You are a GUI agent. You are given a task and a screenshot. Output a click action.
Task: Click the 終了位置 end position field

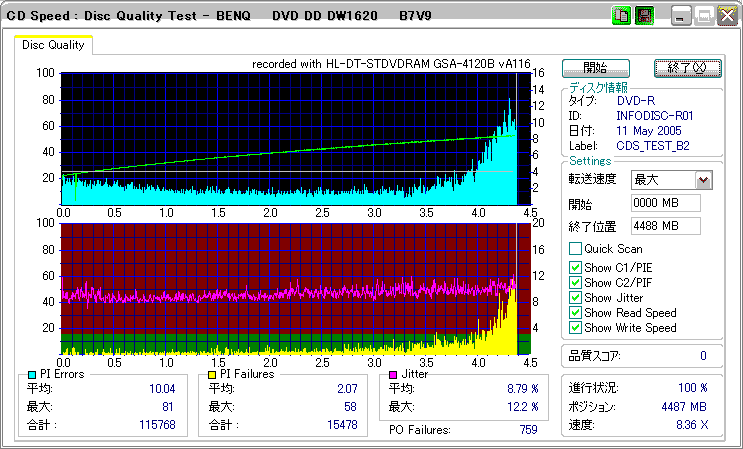coord(665,225)
